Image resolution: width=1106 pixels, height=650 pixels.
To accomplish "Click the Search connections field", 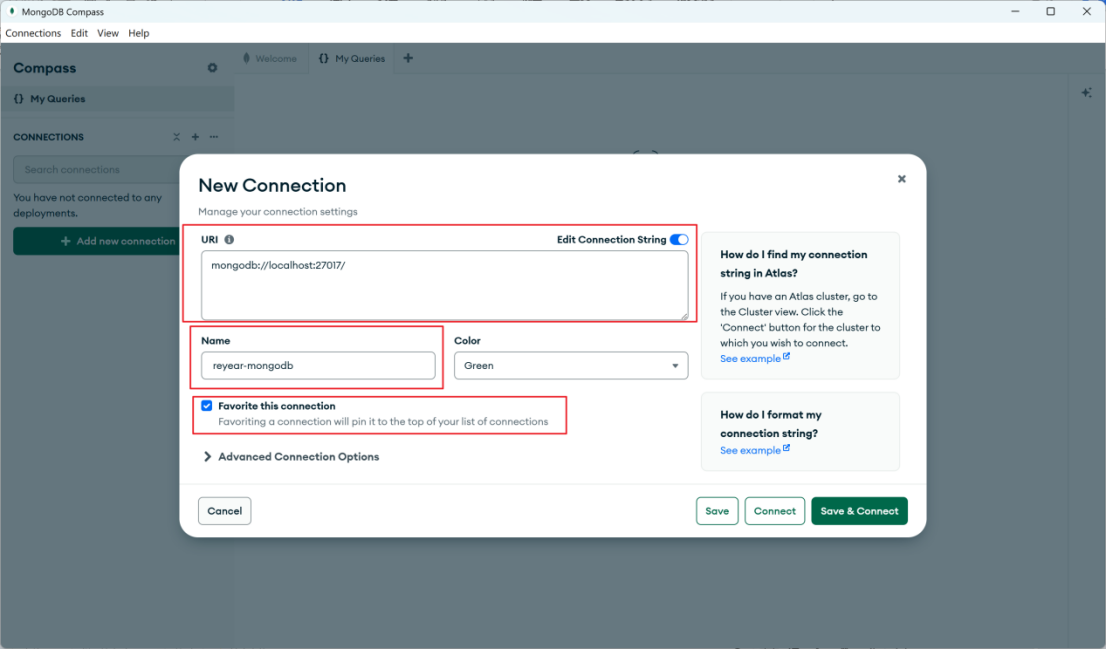I will 97,170.
